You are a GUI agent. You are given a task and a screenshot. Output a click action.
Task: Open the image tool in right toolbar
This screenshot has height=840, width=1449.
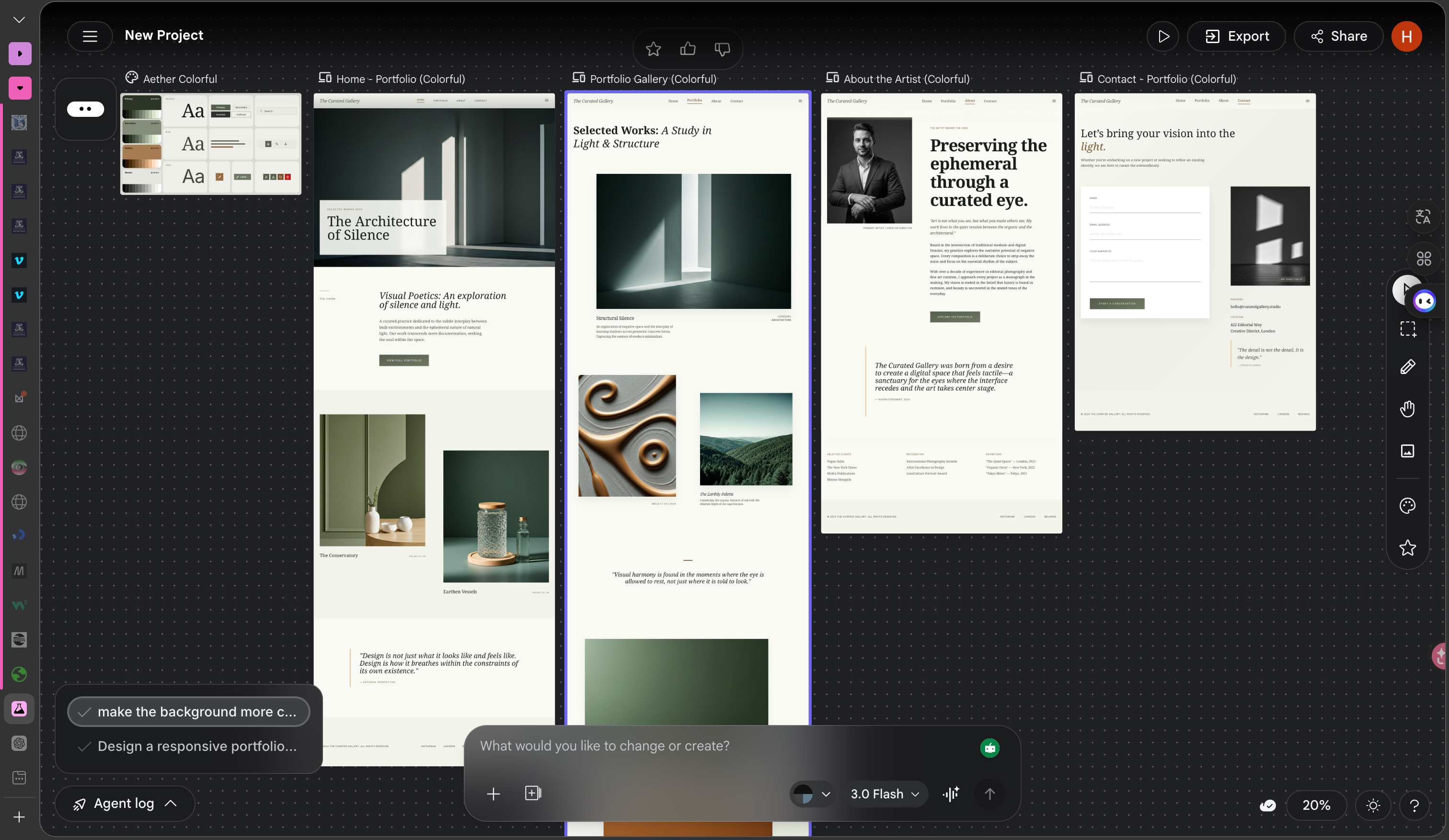tap(1407, 451)
